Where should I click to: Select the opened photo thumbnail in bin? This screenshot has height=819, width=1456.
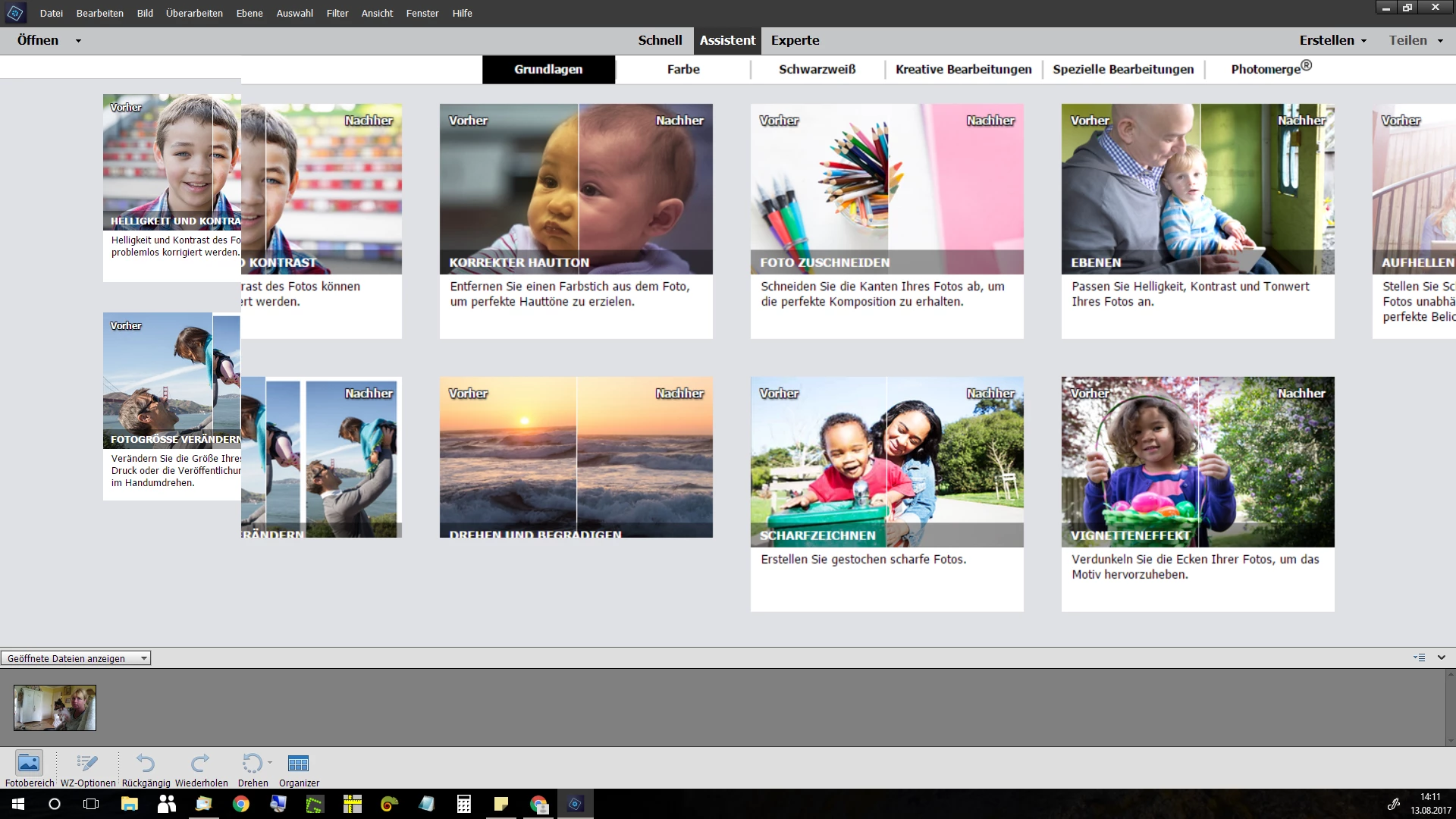[x=55, y=708]
